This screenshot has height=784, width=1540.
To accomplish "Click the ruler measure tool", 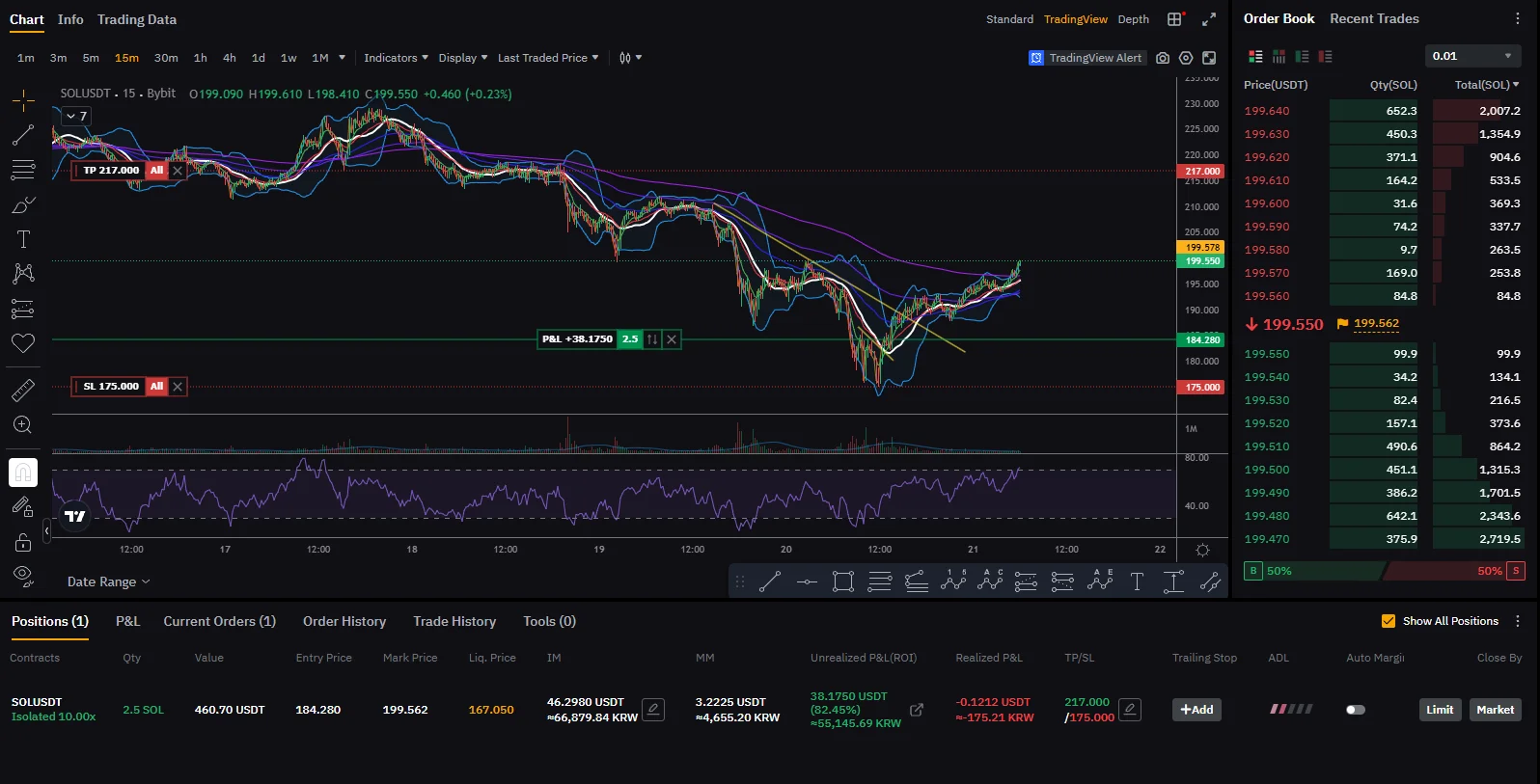I will coord(23,390).
